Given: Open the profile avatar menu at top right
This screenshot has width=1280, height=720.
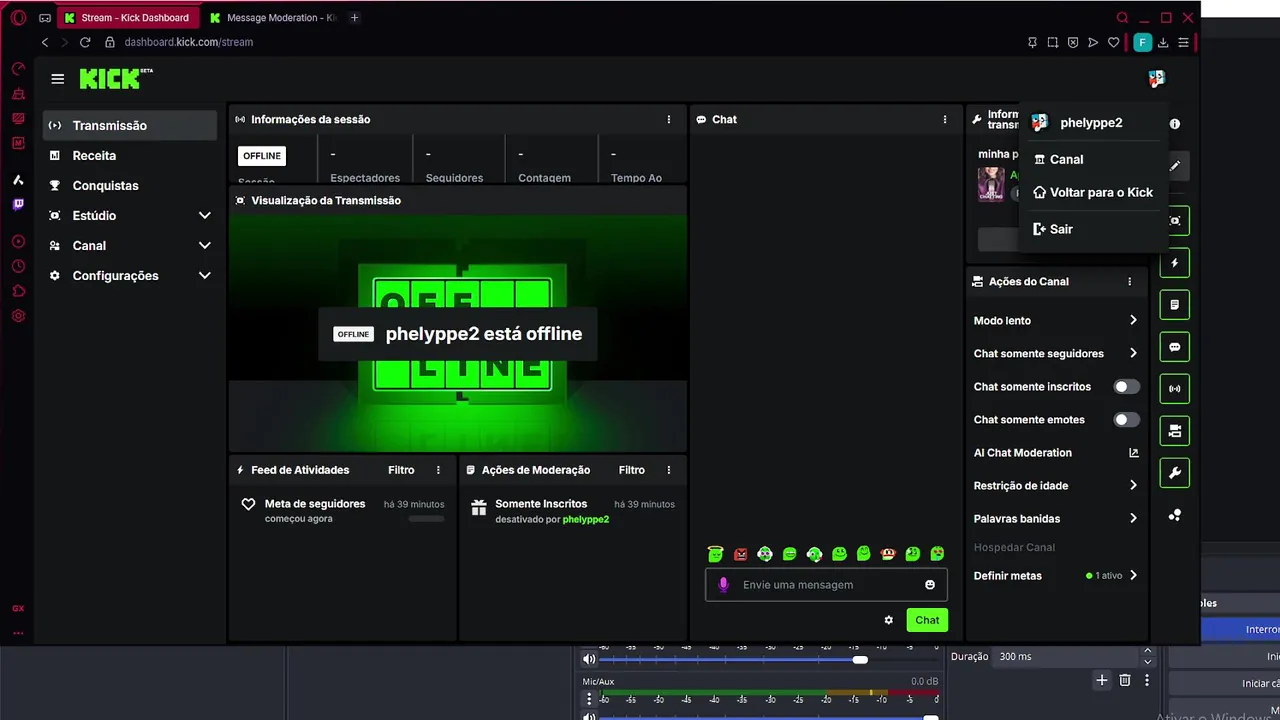Looking at the screenshot, I should (1156, 79).
